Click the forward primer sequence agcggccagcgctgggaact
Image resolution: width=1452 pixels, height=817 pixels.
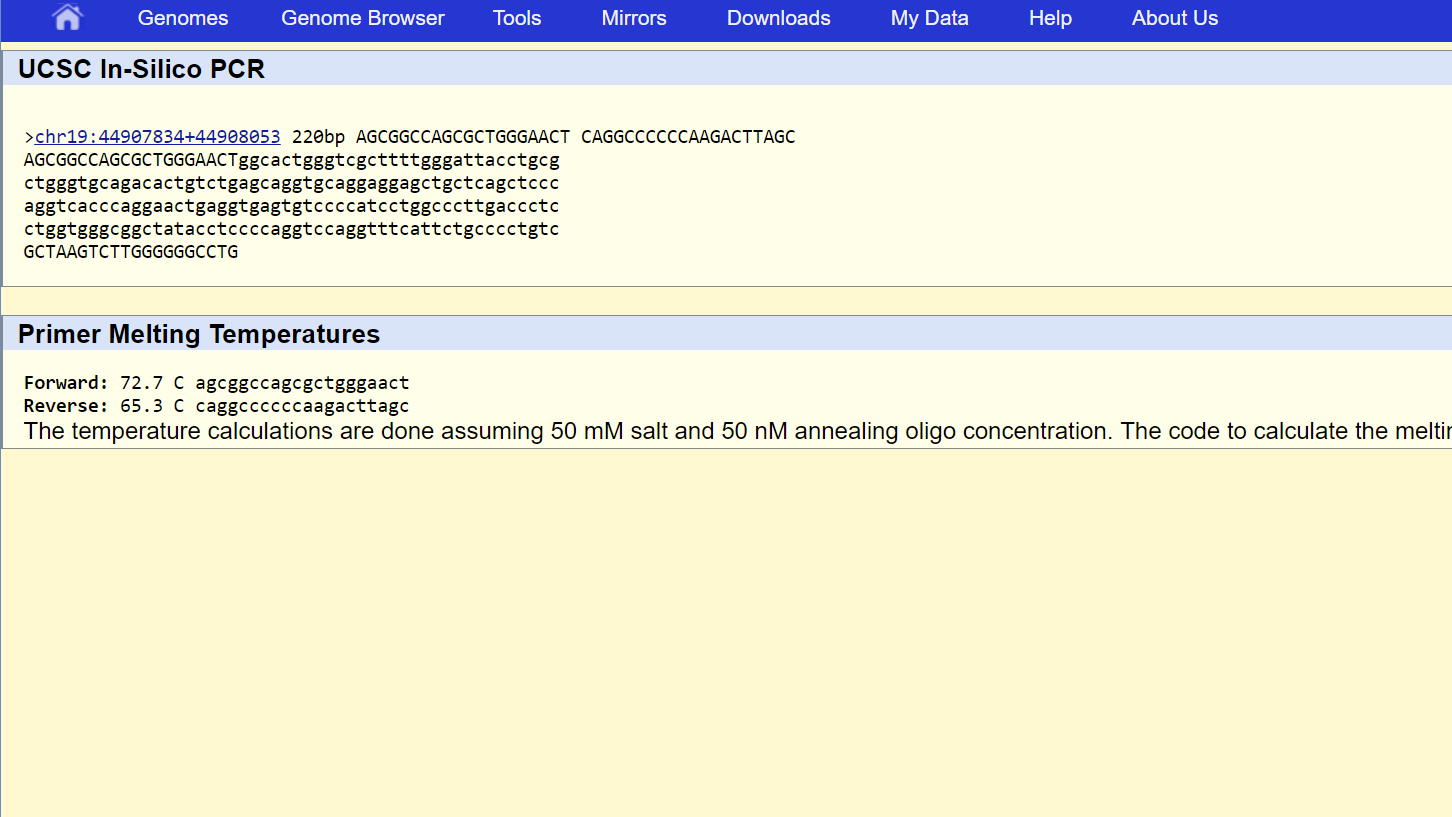(302, 383)
